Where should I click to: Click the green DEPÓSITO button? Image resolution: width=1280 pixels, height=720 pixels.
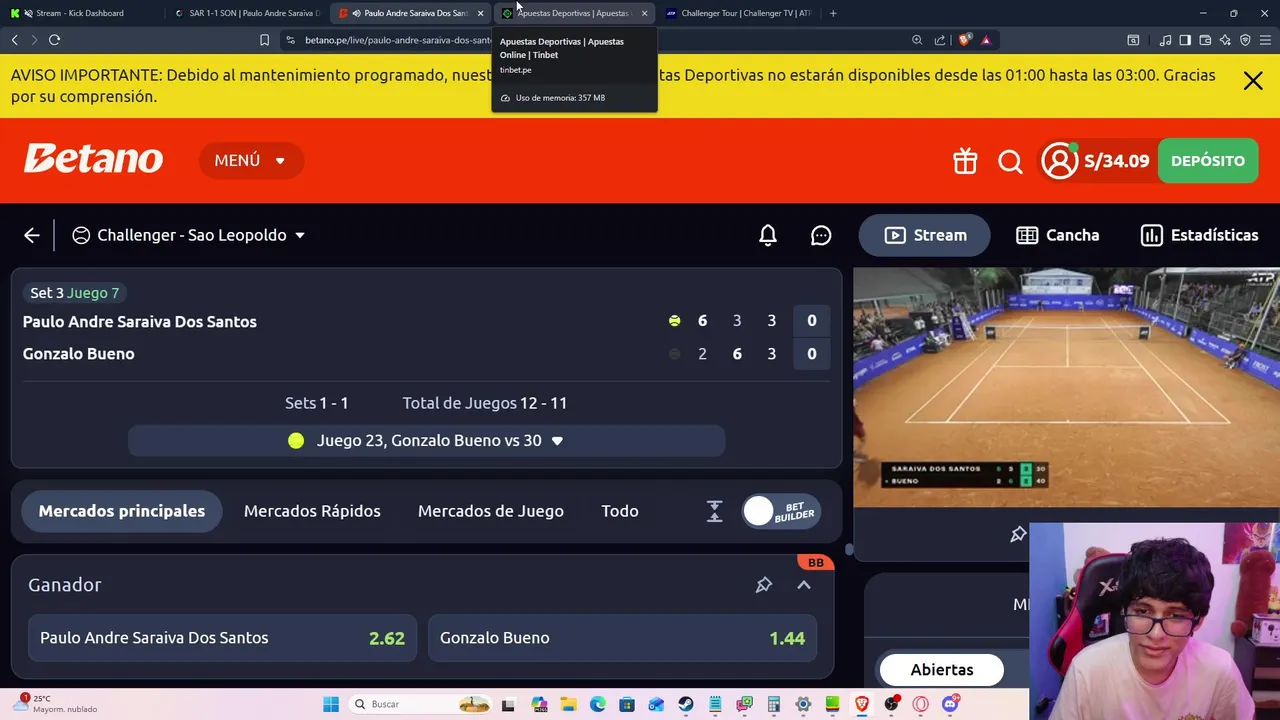coord(1208,161)
